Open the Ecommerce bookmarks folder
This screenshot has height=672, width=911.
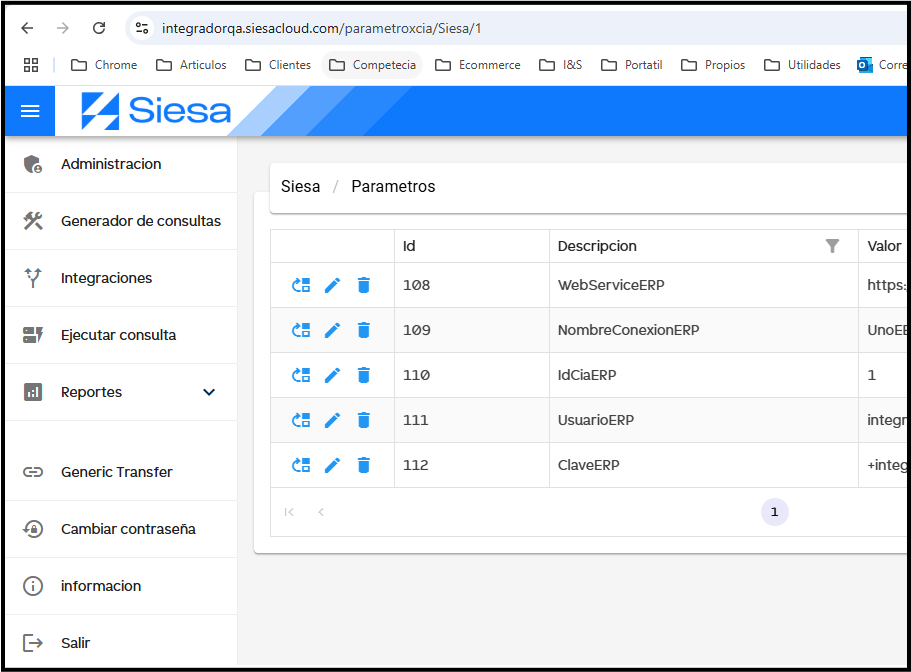(x=478, y=65)
